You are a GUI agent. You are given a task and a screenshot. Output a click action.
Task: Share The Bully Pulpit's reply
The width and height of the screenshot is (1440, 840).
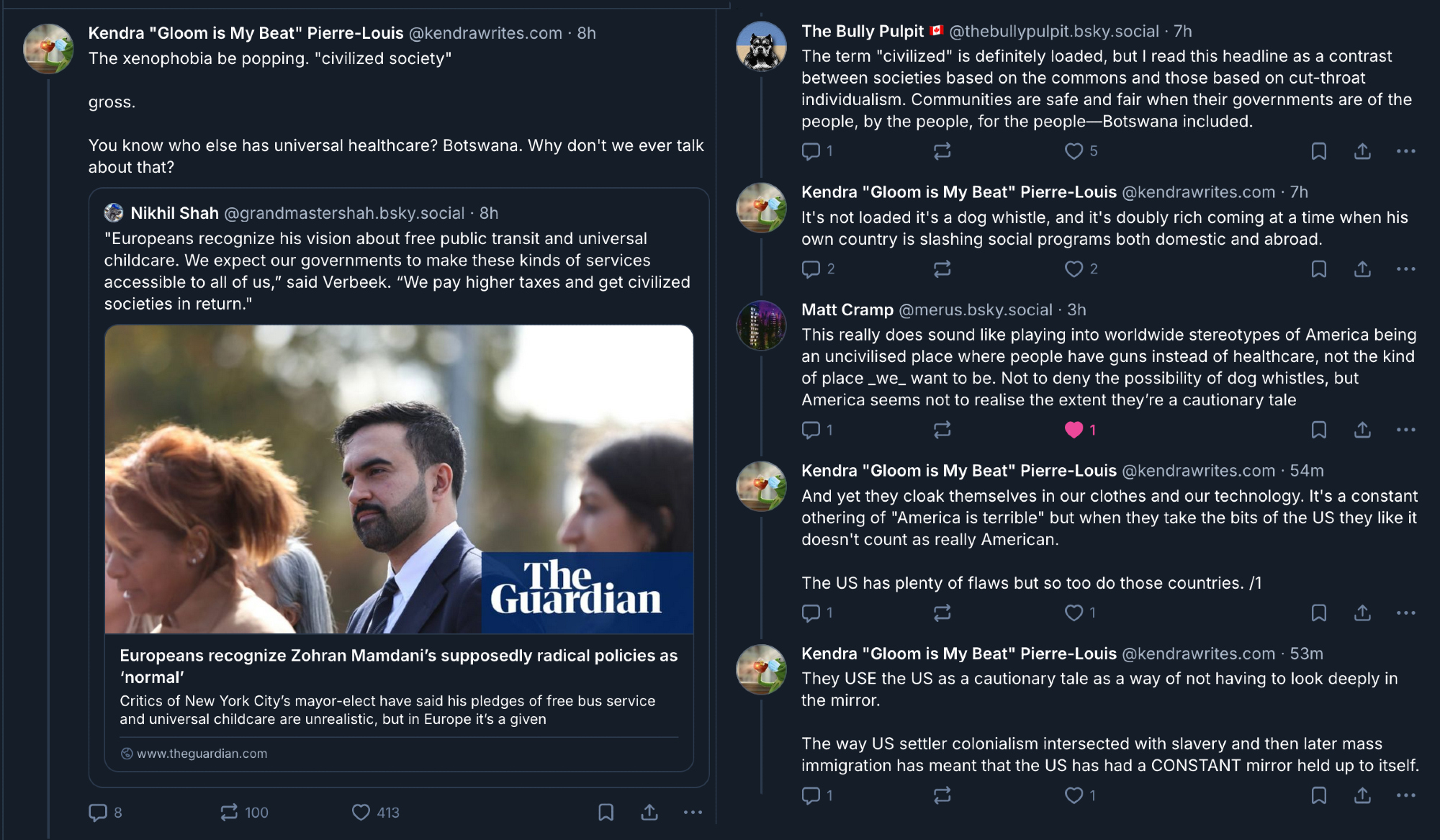pos(1362,151)
